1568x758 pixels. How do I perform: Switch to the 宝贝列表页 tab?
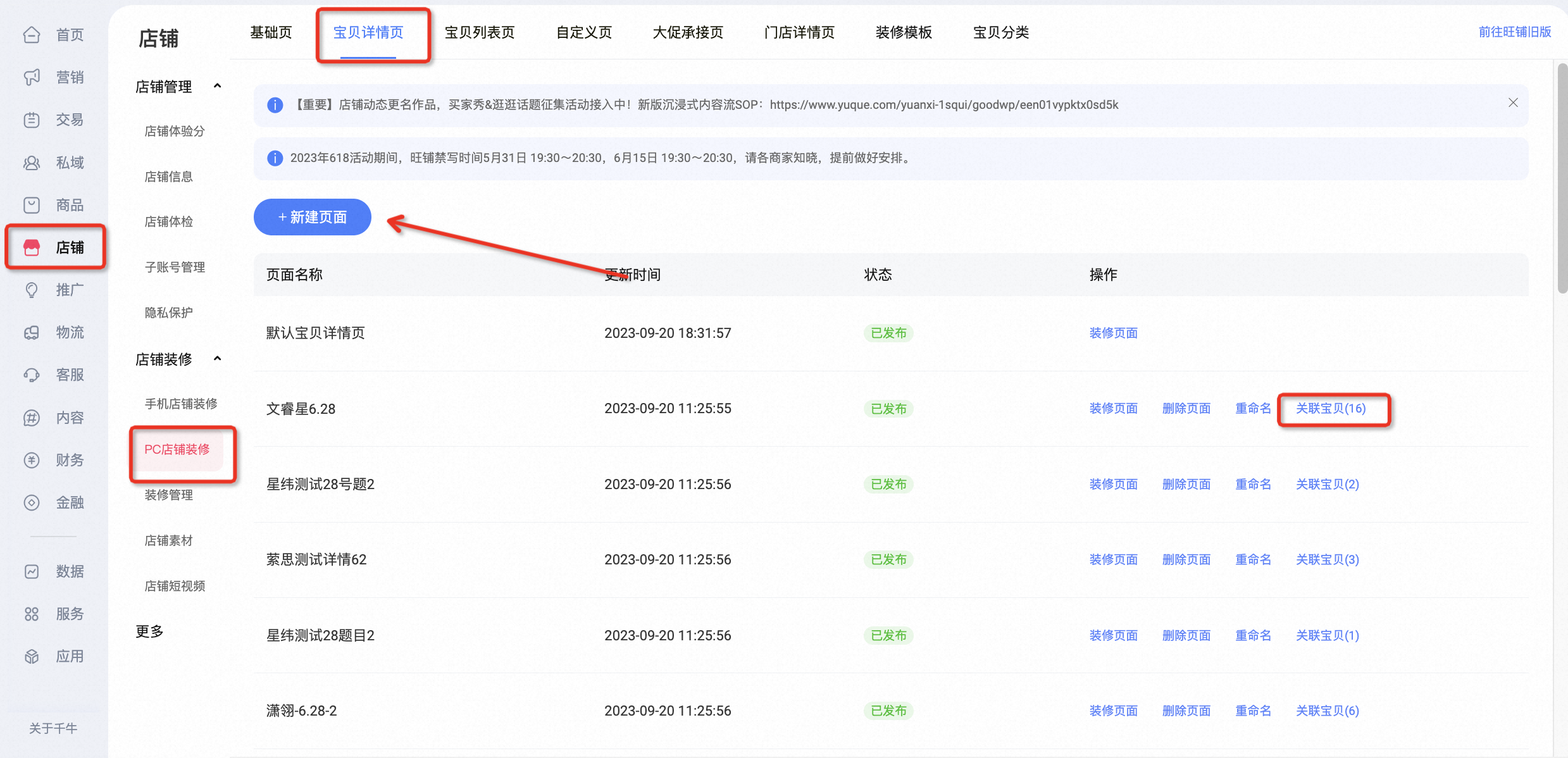point(480,32)
